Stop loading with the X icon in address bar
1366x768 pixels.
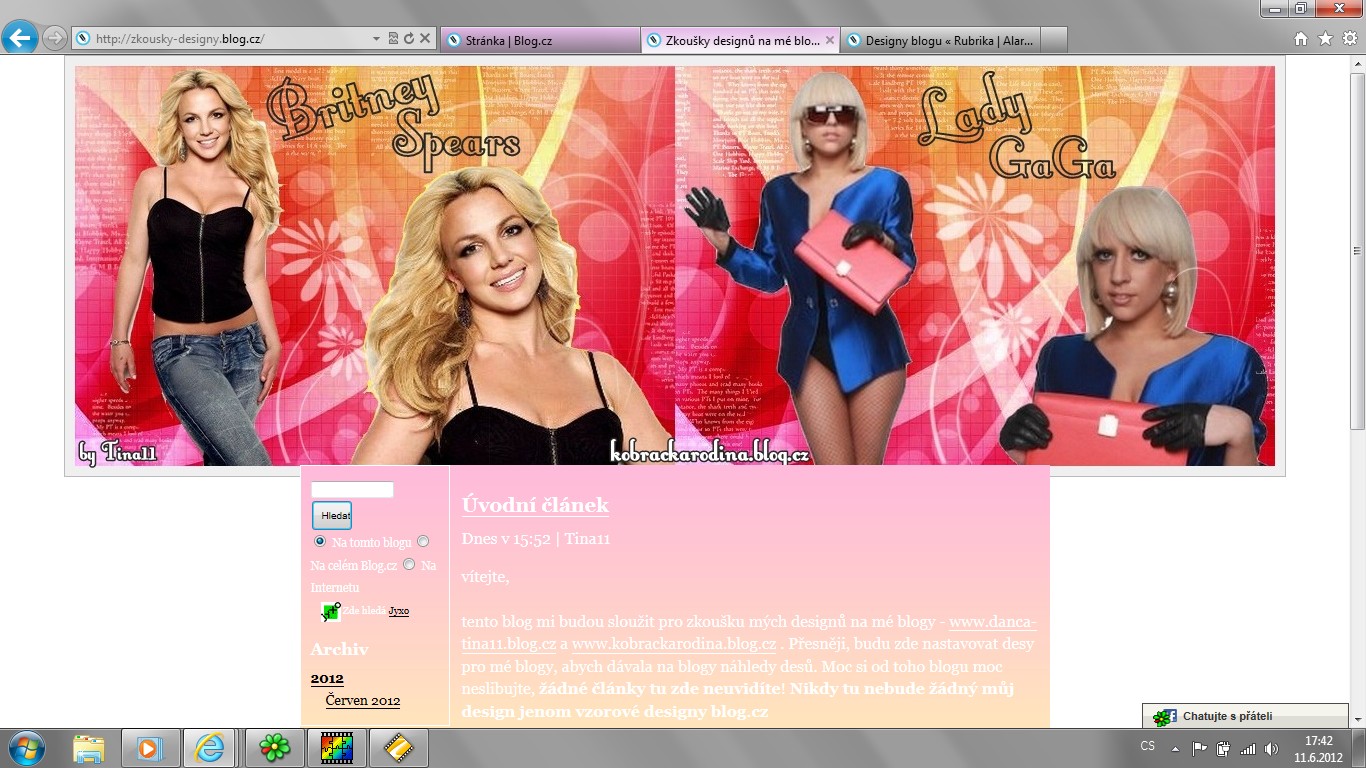pos(424,39)
